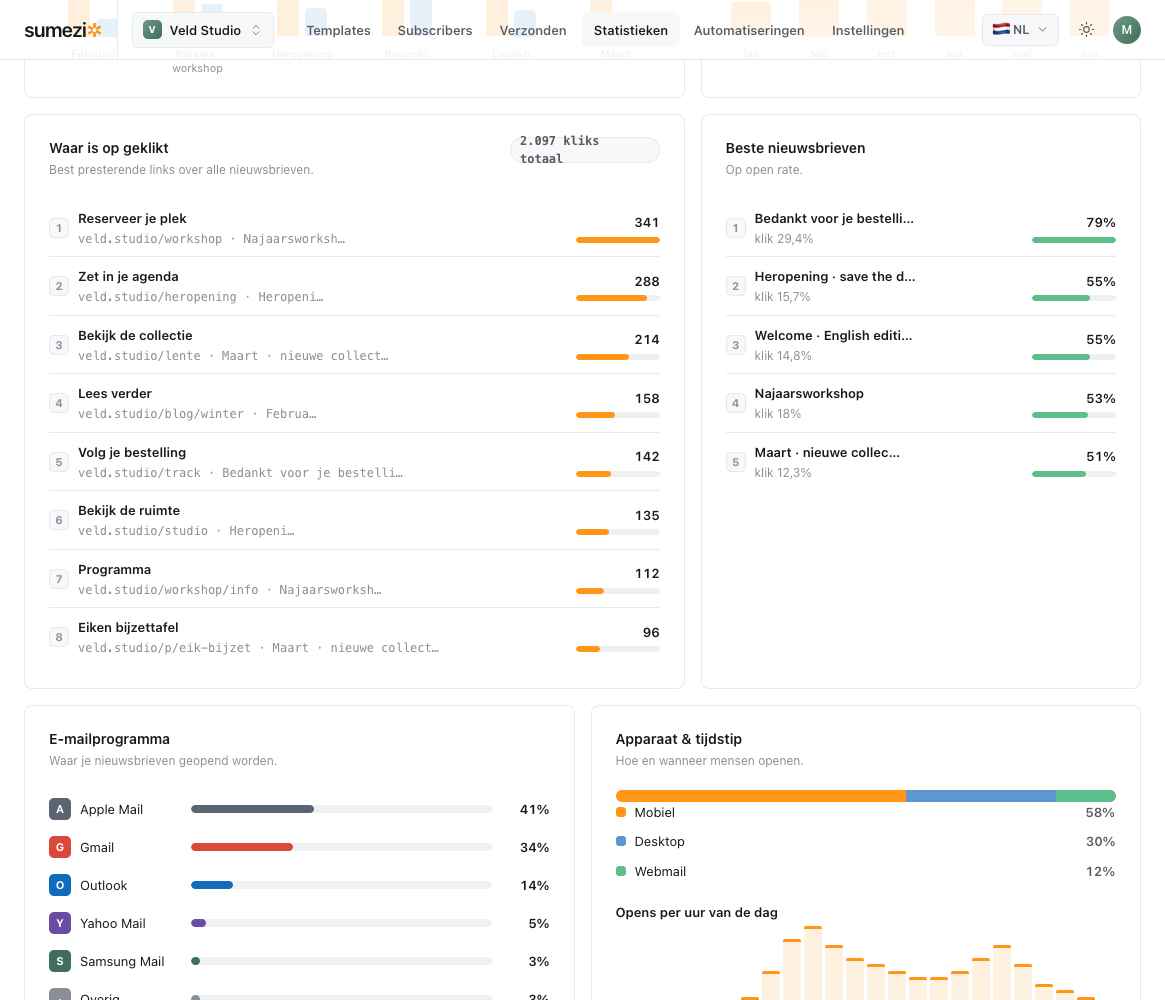Click the green V workspace badge

coord(152,30)
